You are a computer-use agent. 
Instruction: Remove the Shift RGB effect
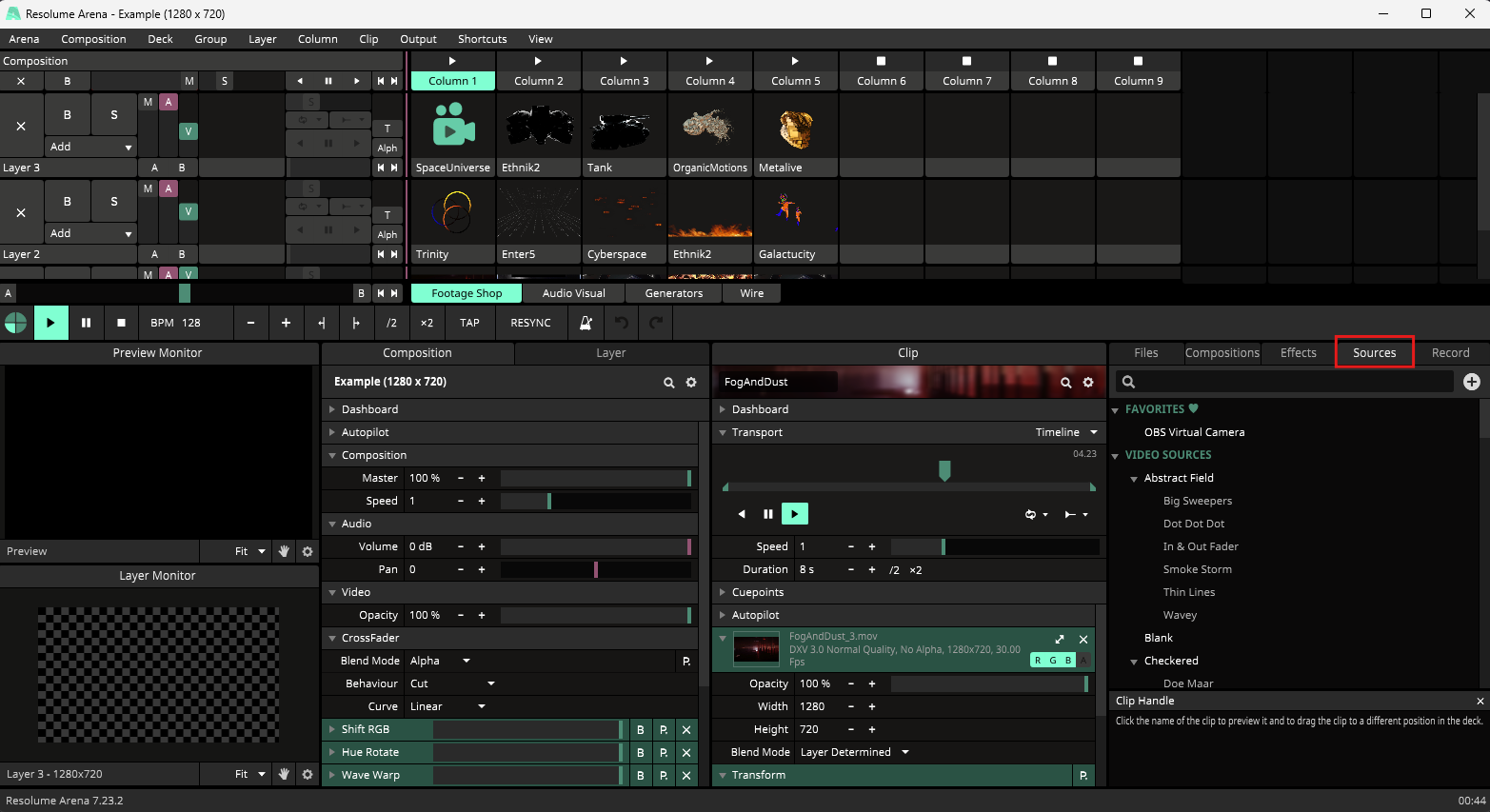pos(686,729)
